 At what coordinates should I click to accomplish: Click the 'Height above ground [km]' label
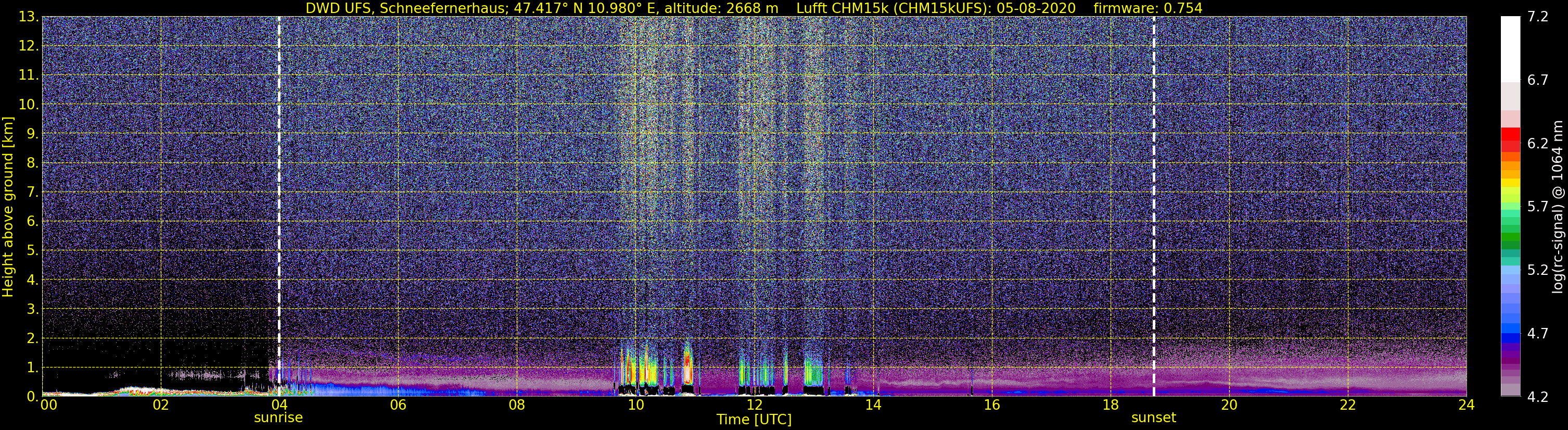8,207
